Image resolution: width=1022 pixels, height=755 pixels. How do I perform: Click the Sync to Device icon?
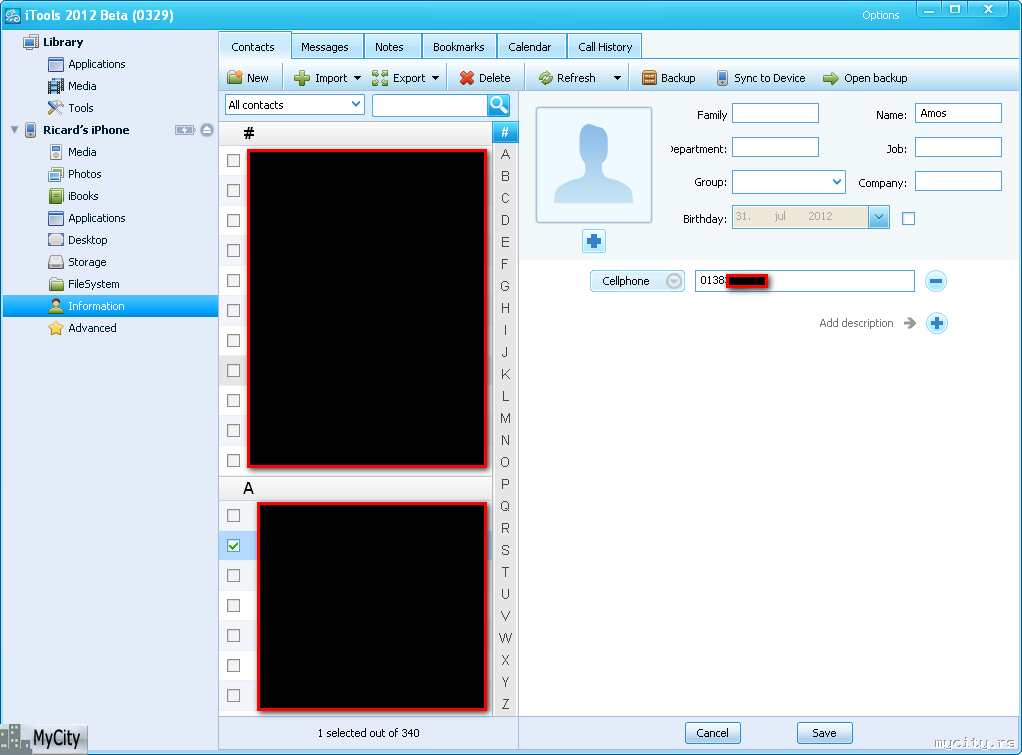coord(722,78)
